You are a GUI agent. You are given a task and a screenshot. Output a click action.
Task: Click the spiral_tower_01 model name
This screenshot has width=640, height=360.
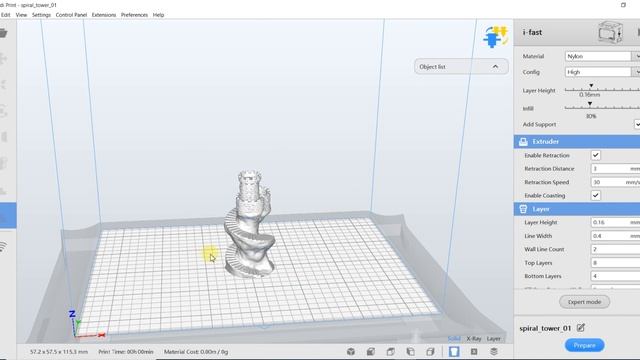click(545, 328)
